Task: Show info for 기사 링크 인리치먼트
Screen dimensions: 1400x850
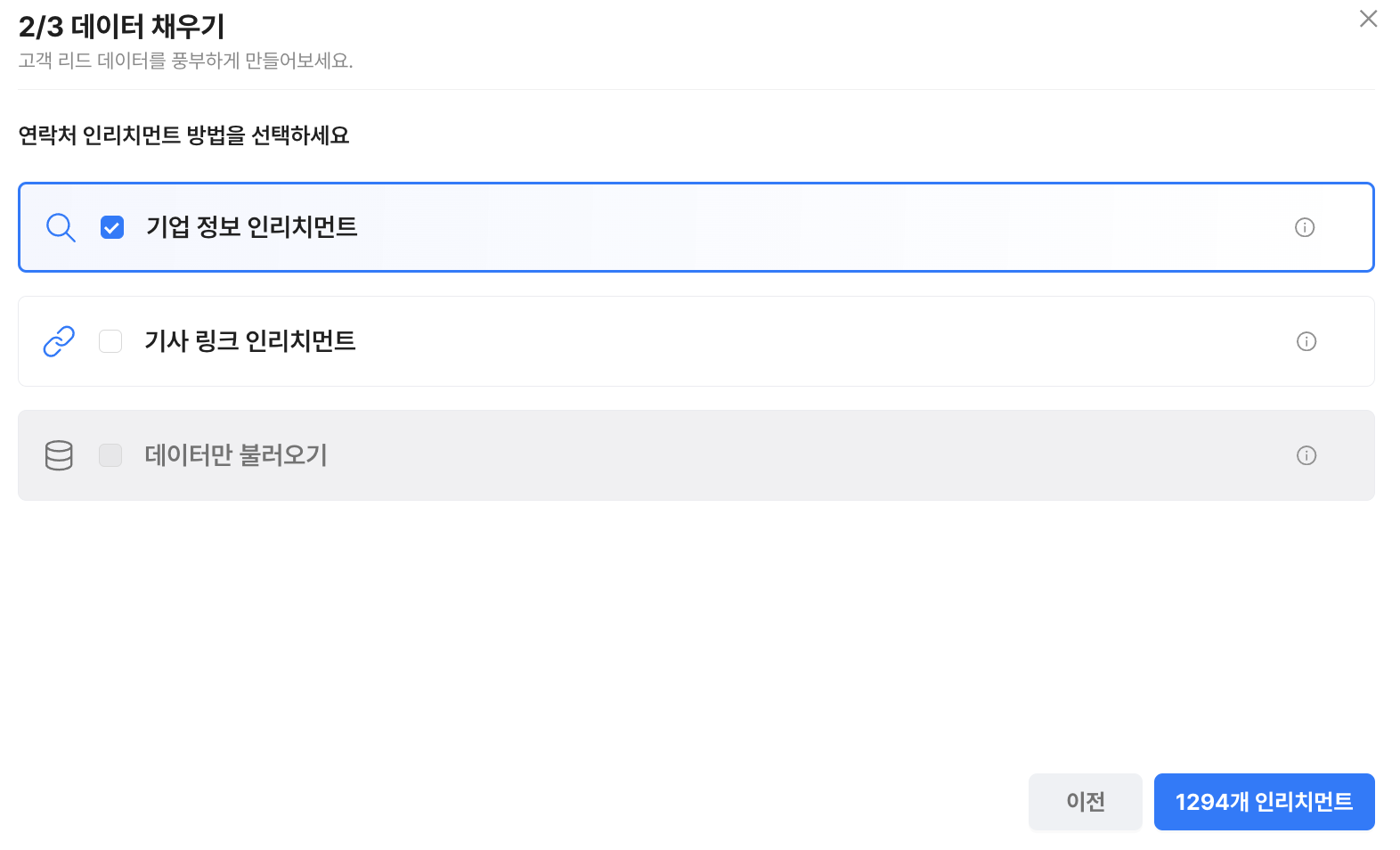Action: (x=1306, y=341)
